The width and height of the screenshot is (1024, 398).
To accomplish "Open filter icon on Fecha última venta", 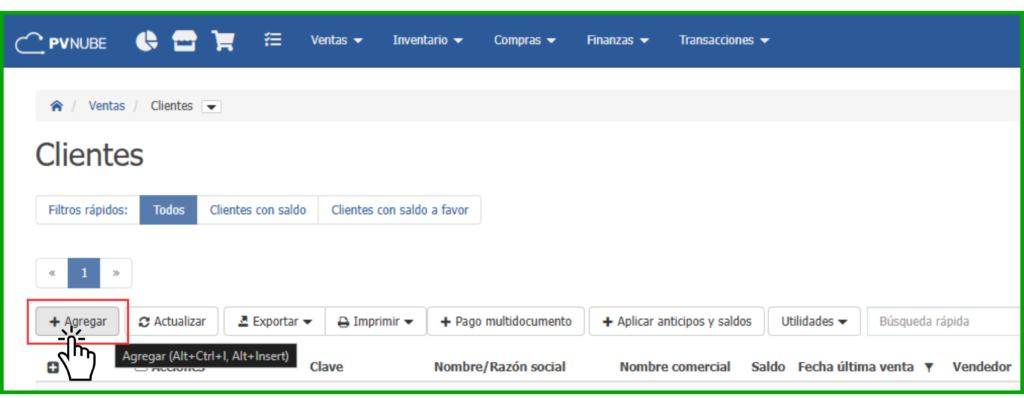I will (929, 368).
